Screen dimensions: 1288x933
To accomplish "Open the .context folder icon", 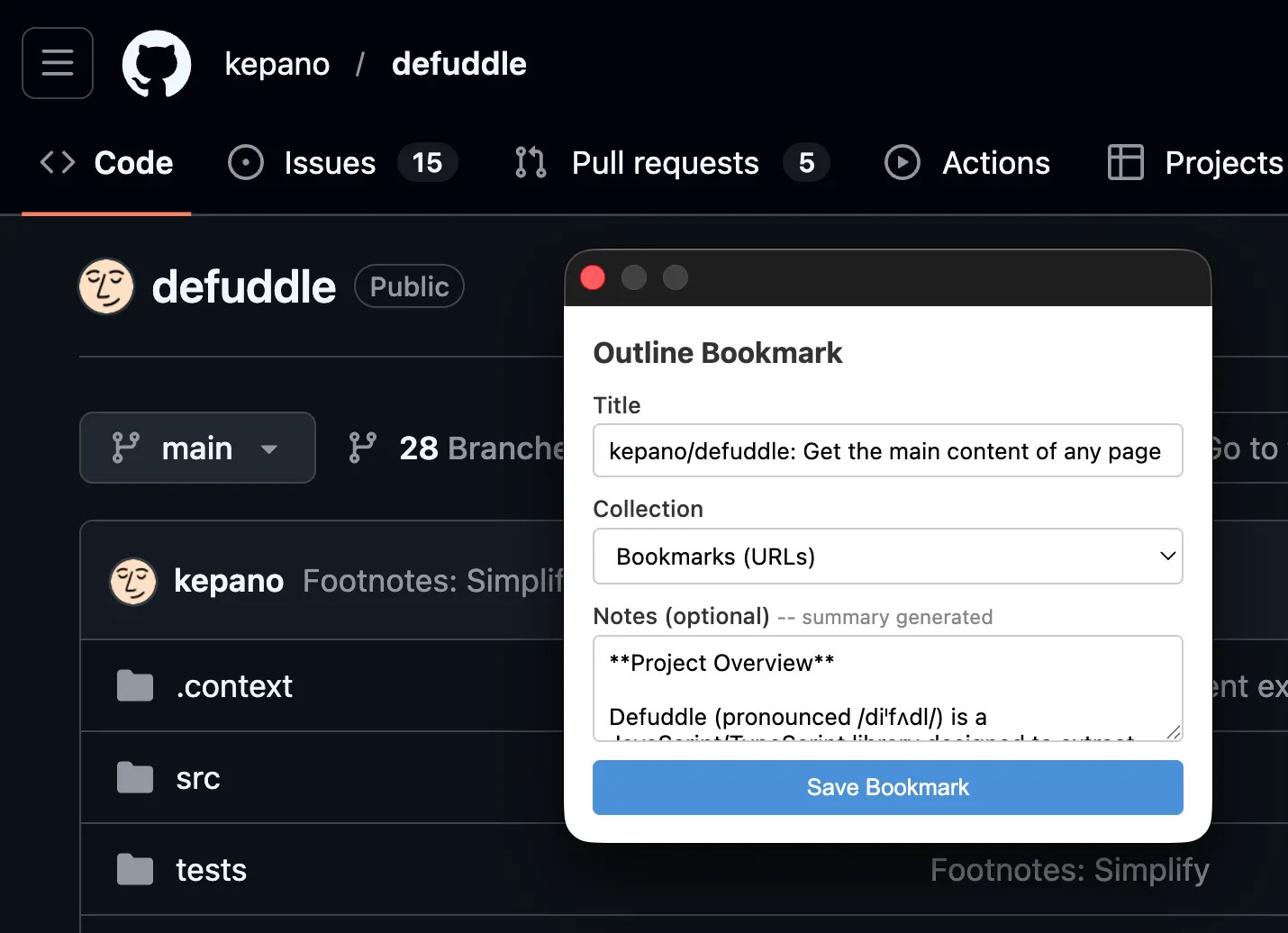I will (133, 685).
